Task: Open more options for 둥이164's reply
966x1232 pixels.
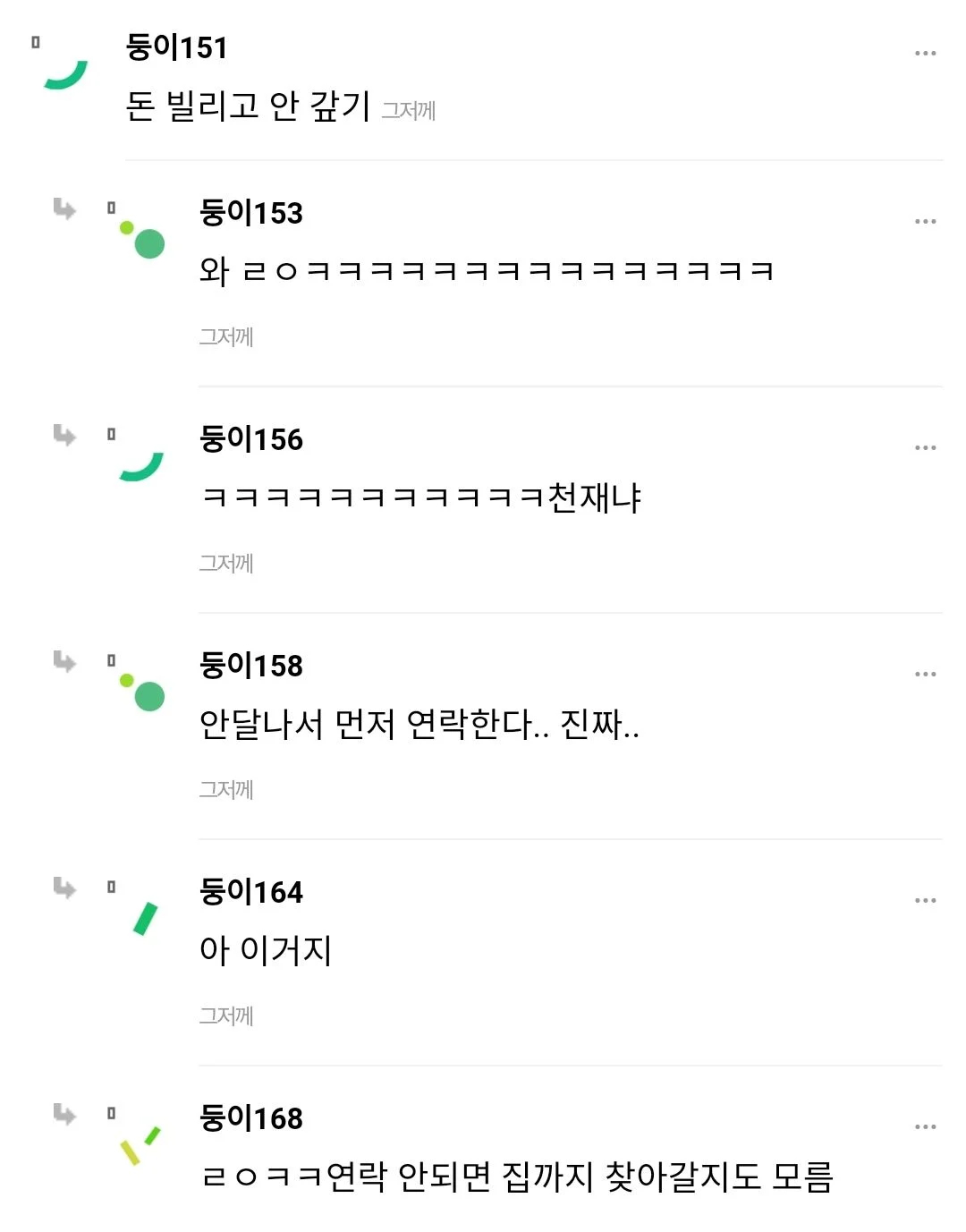Action: [925, 900]
